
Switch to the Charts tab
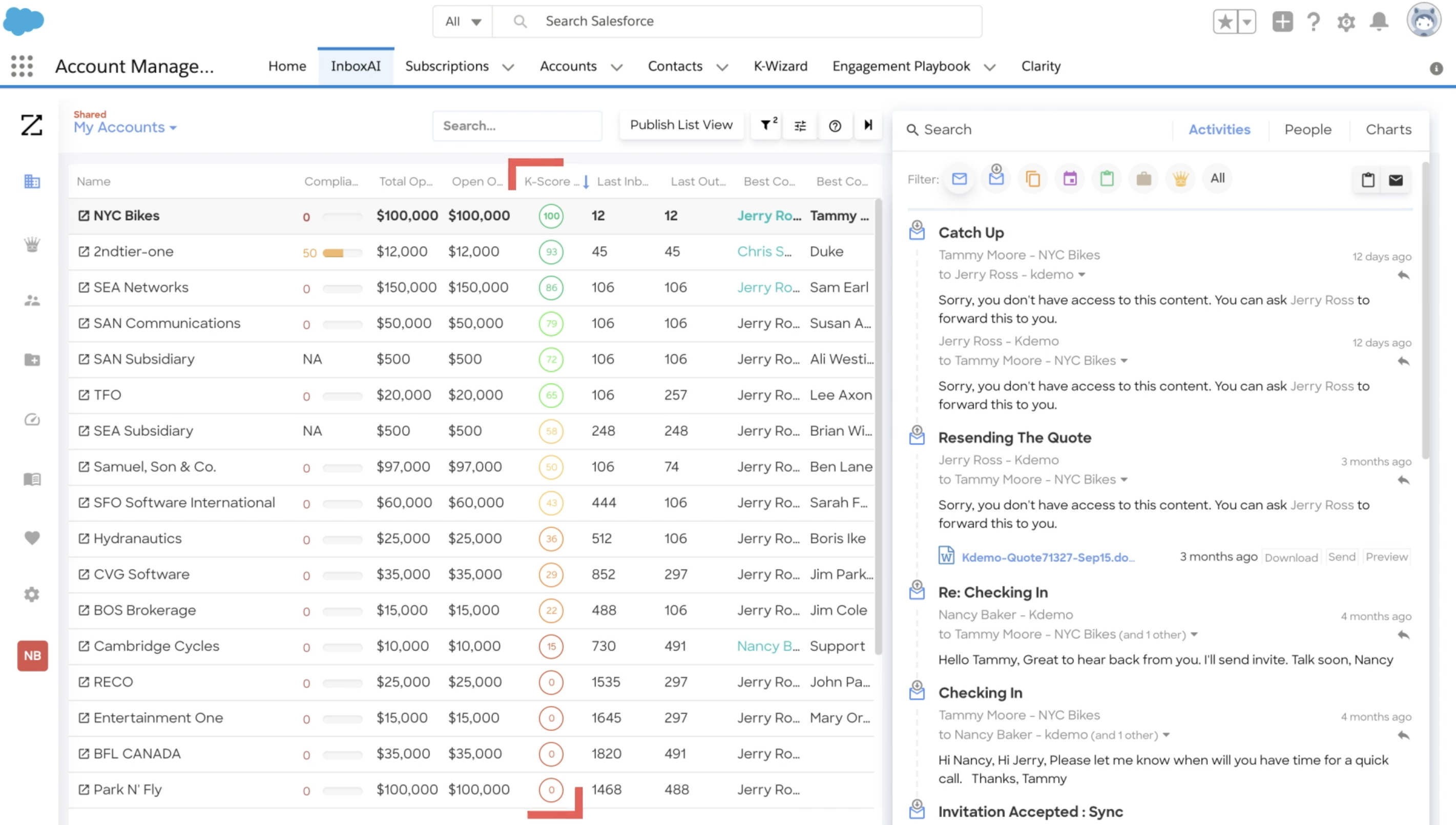pos(1388,130)
